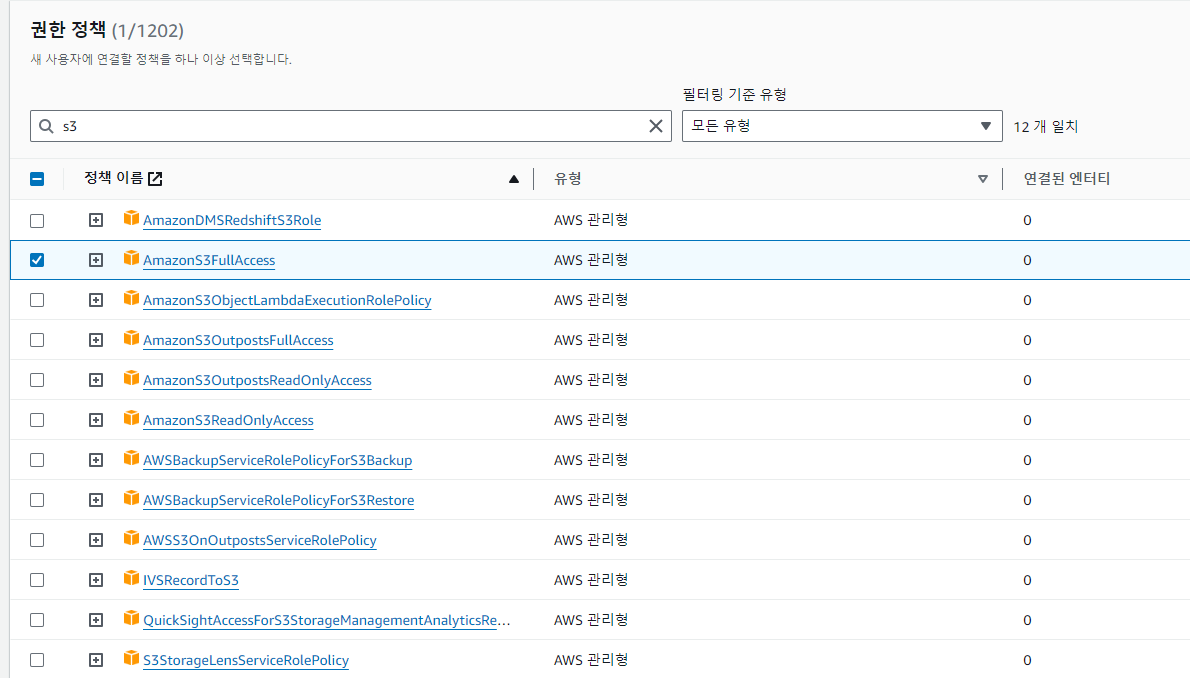This screenshot has width=1190, height=678.
Task: Expand IVSRecordToS3 policy details
Action: pyautogui.click(x=96, y=580)
